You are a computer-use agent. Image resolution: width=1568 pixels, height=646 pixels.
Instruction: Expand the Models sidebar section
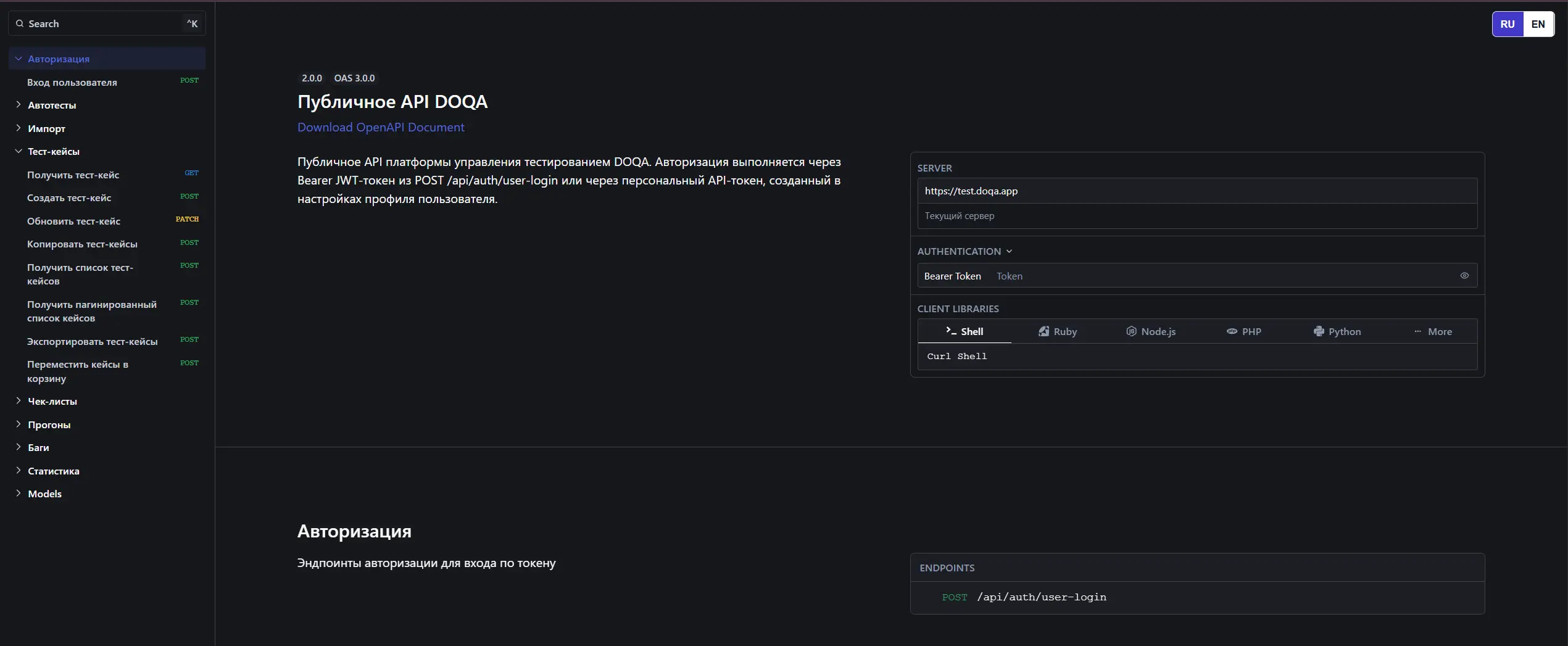19,494
